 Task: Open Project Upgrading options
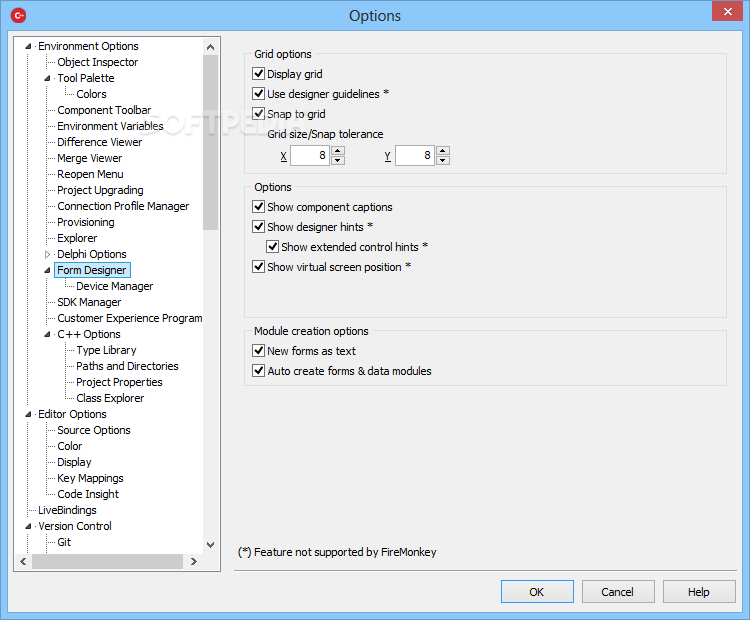[x=100, y=190]
